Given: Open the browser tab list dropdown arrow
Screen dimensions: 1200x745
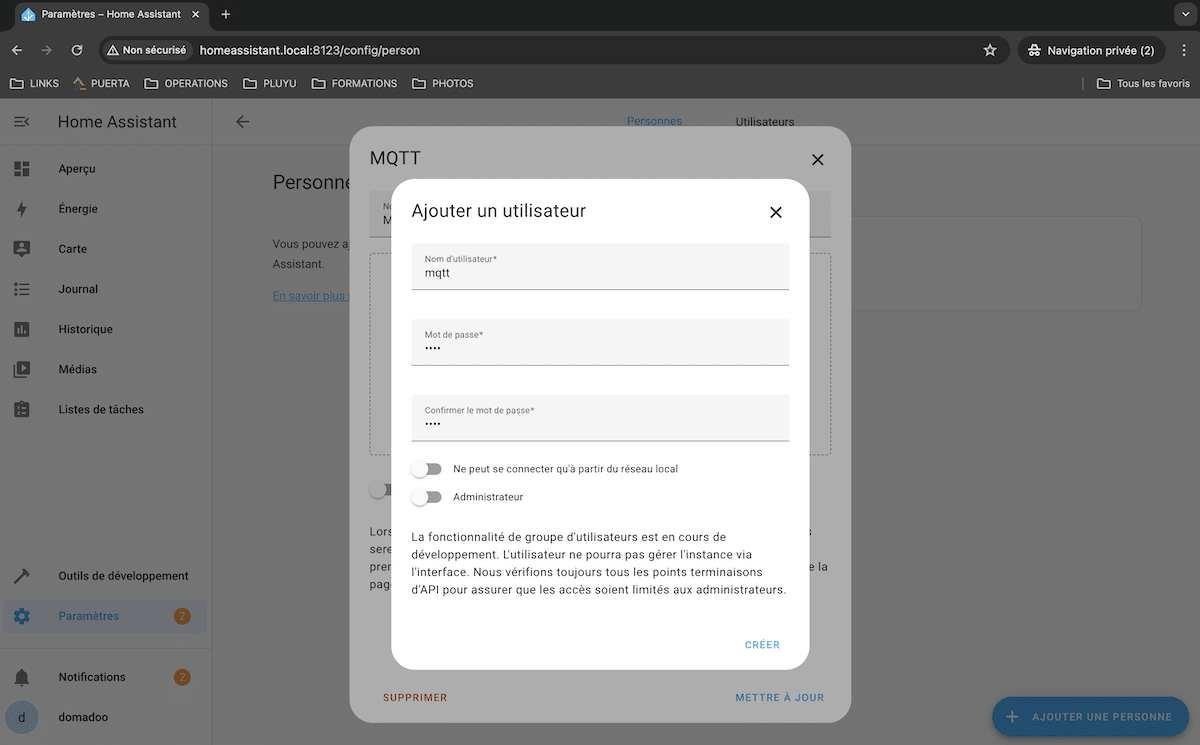Looking at the screenshot, I should point(1184,14).
